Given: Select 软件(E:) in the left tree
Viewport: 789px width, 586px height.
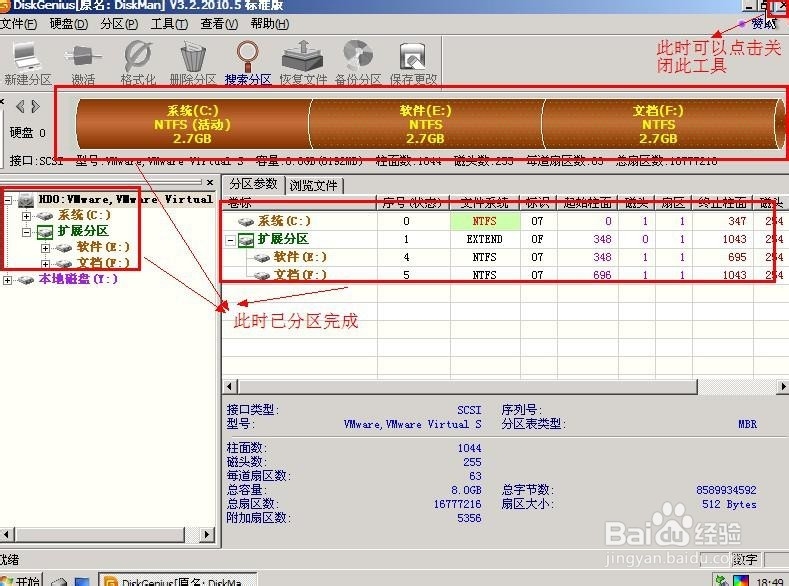Looking at the screenshot, I should coord(103,247).
